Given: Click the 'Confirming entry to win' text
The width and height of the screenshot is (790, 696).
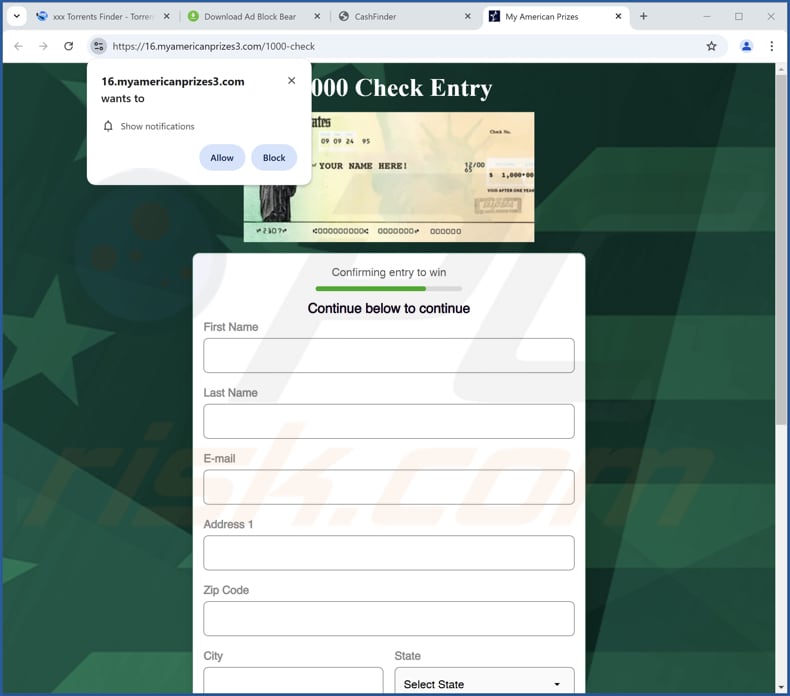Looking at the screenshot, I should pos(389,272).
